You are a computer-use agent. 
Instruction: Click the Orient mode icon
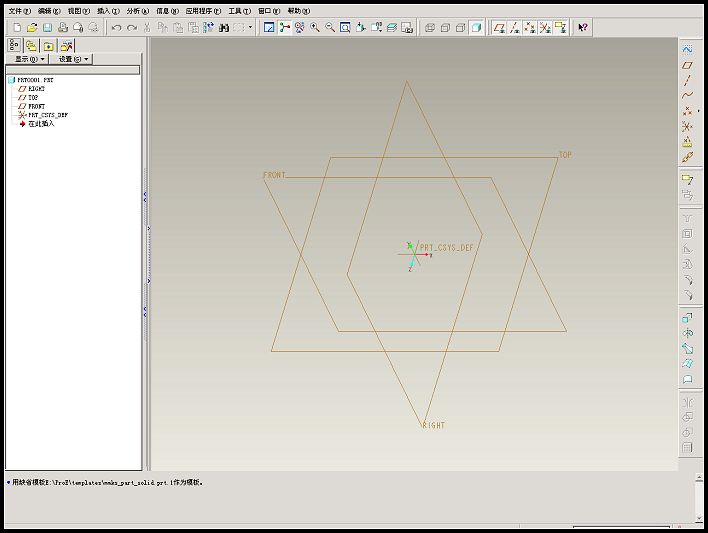pyautogui.click(x=299, y=28)
